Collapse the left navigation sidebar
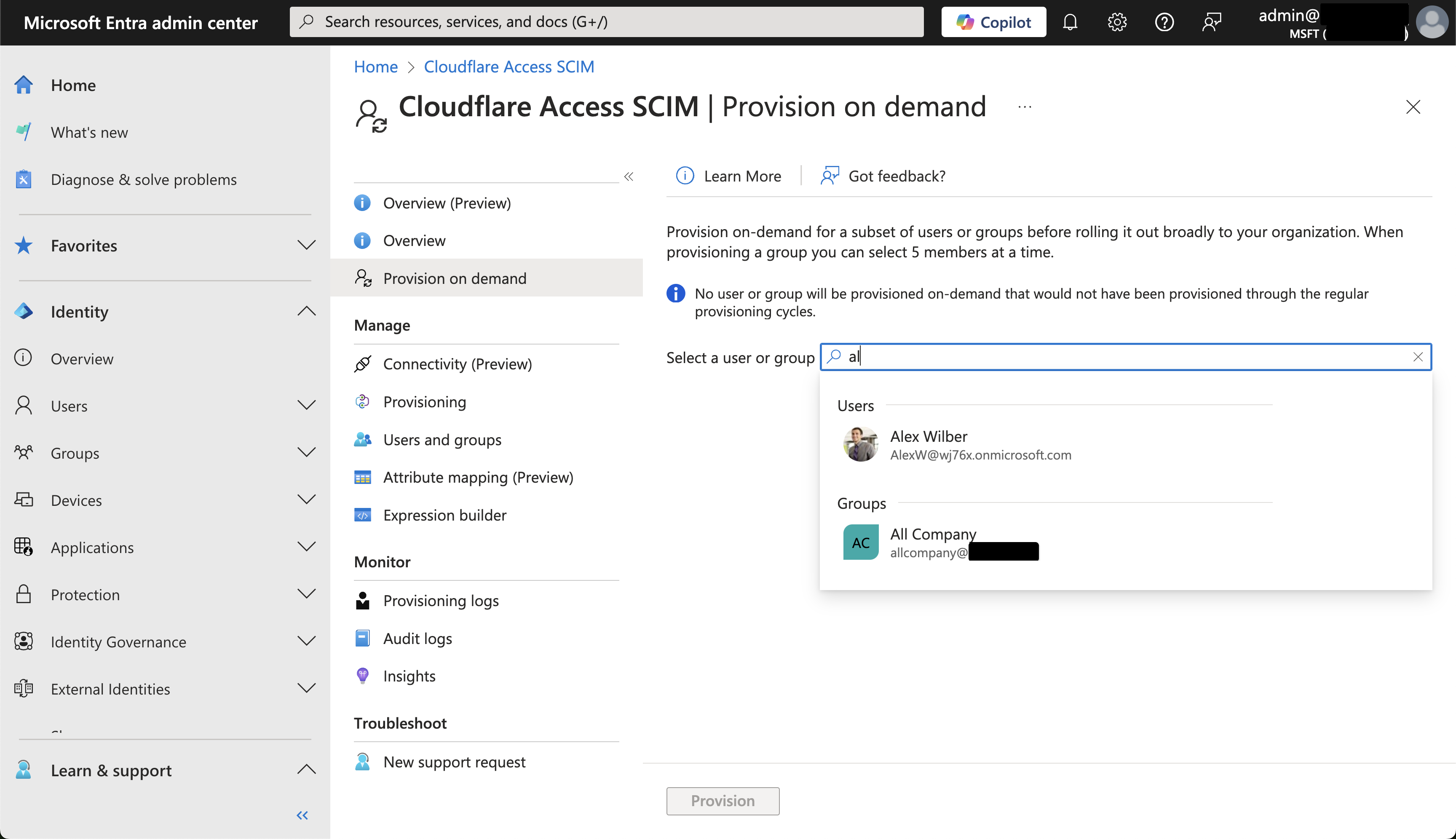Image resolution: width=1456 pixels, height=839 pixels. (302, 815)
